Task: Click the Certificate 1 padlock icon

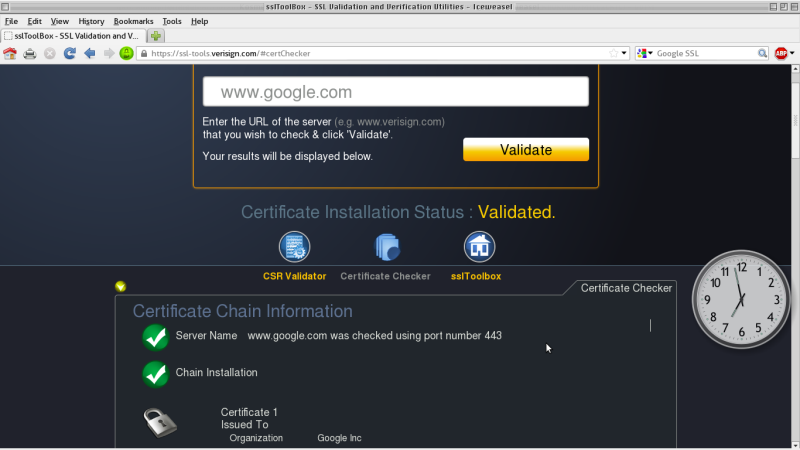Action: click(x=160, y=422)
